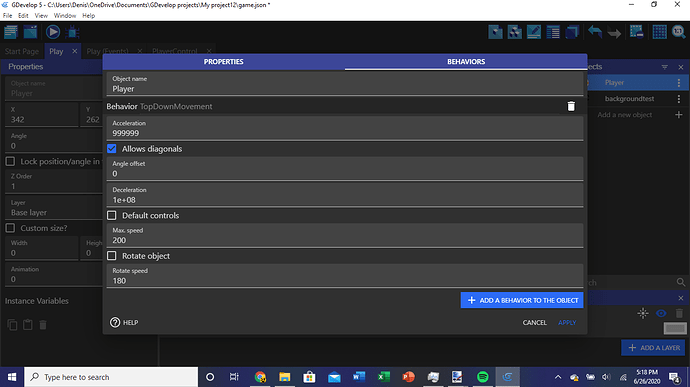This screenshot has width=690, height=387.
Task: Open the backgroundtest object options menu
Action: click(679, 99)
